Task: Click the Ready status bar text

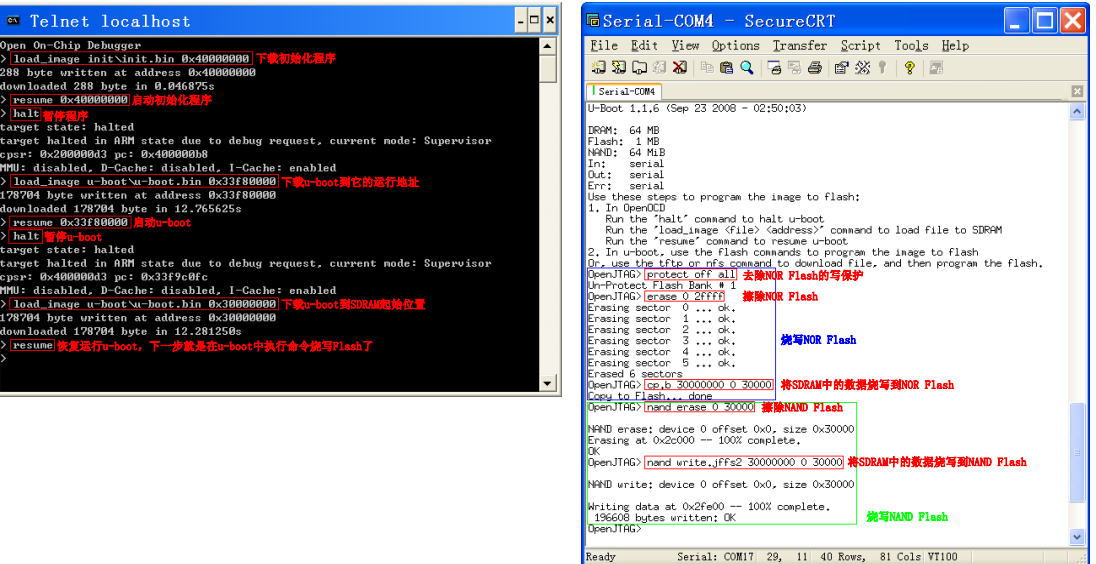Action: [600, 557]
